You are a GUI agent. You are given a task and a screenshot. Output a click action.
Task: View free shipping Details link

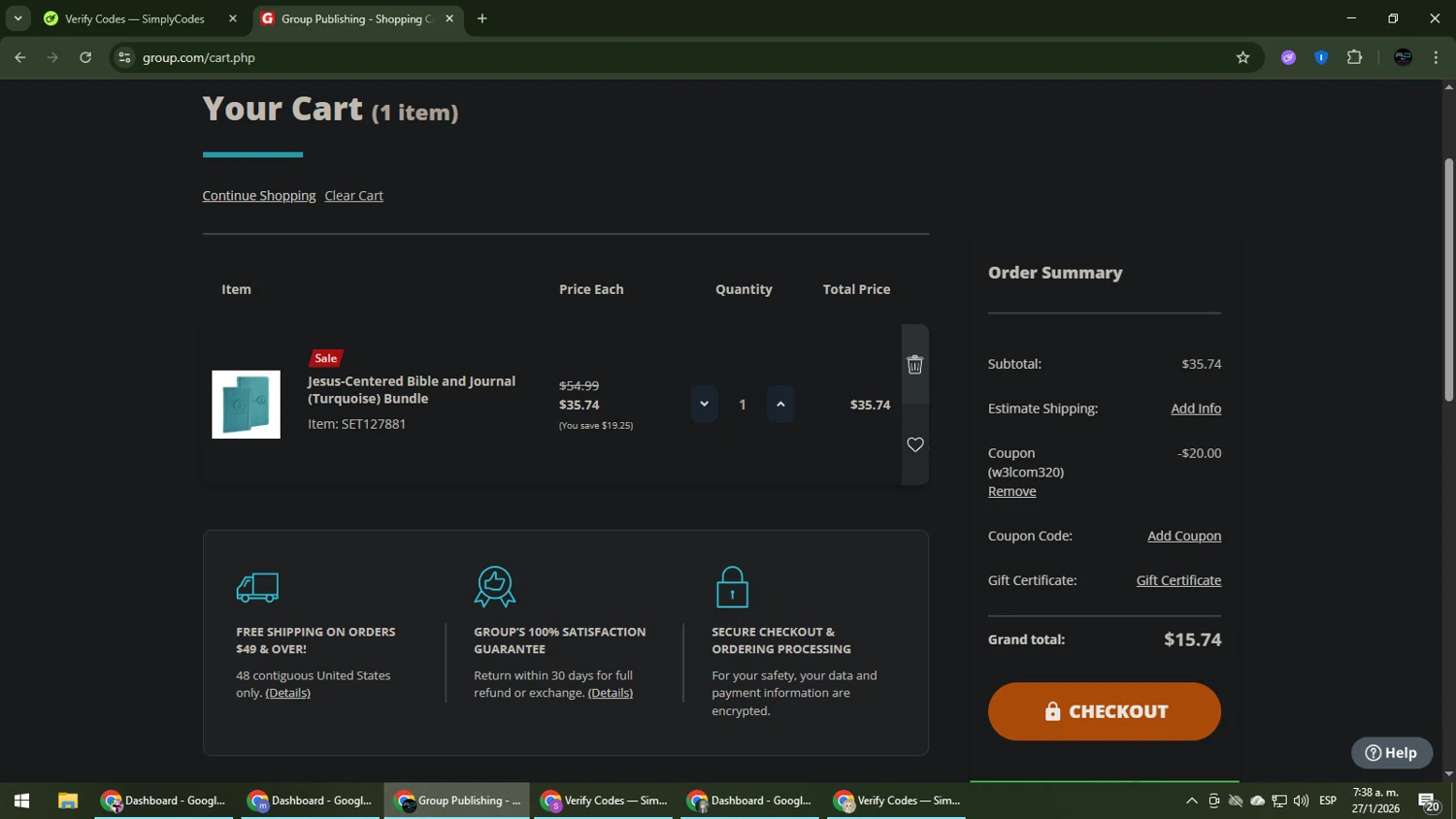pyautogui.click(x=288, y=693)
